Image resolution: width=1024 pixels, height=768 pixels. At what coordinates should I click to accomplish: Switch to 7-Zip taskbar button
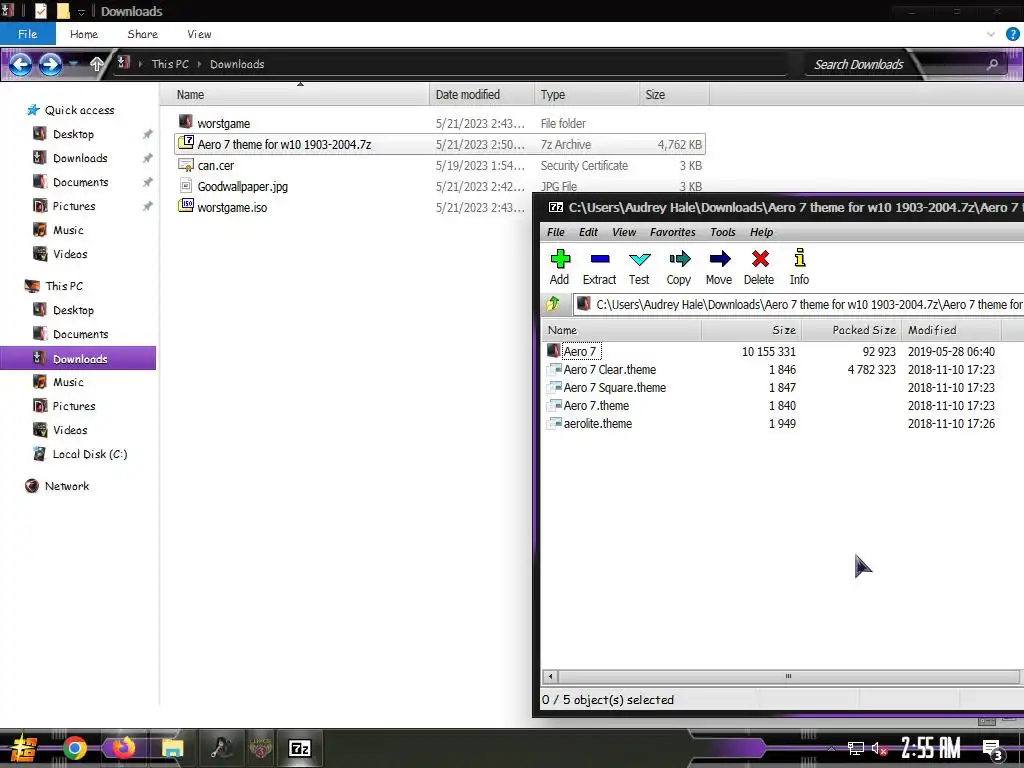click(x=300, y=748)
